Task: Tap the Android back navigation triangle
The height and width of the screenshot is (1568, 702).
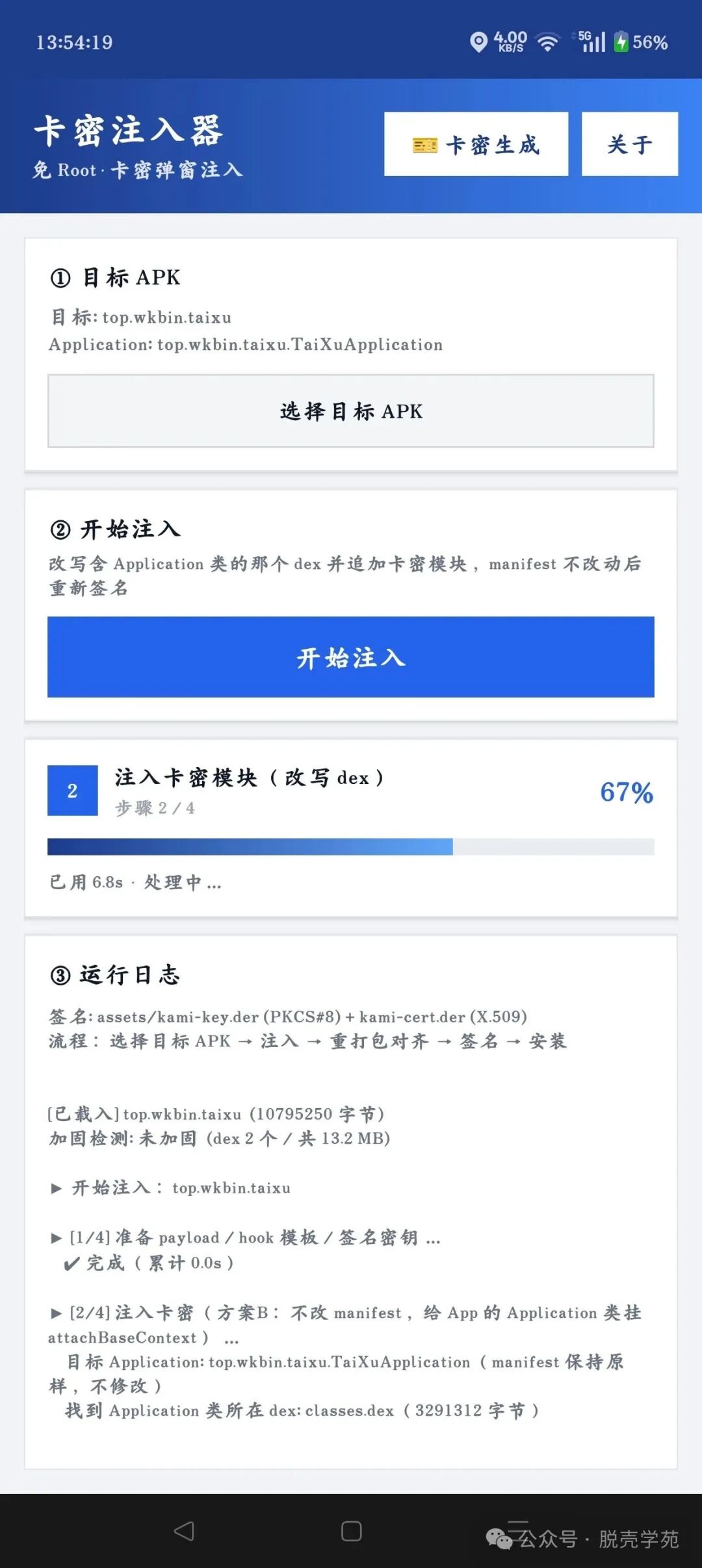Action: pos(184,1531)
